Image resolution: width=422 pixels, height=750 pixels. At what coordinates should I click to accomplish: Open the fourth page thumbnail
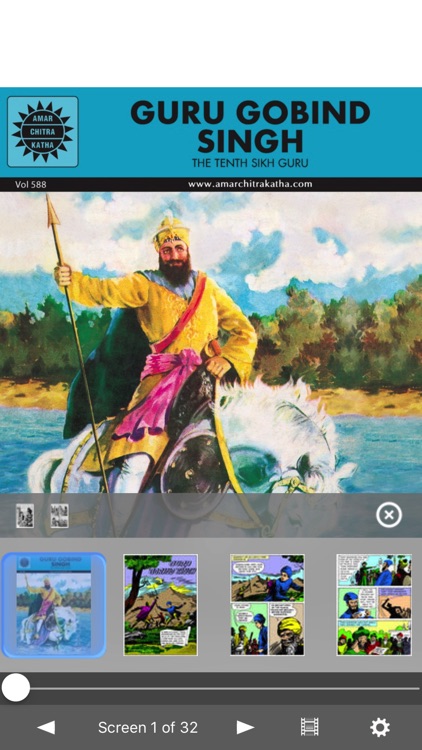click(x=374, y=605)
